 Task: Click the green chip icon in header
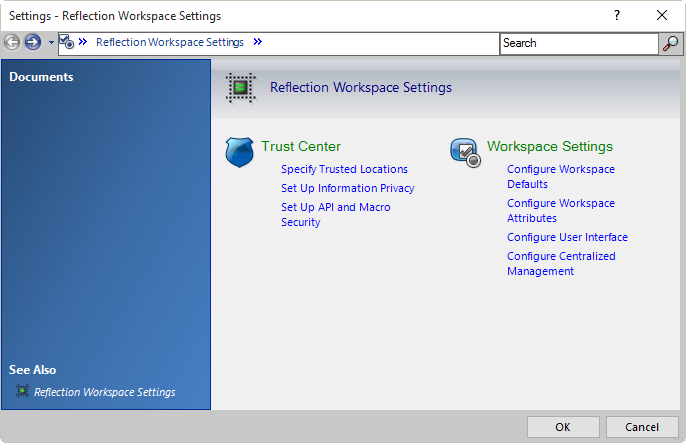tap(239, 88)
